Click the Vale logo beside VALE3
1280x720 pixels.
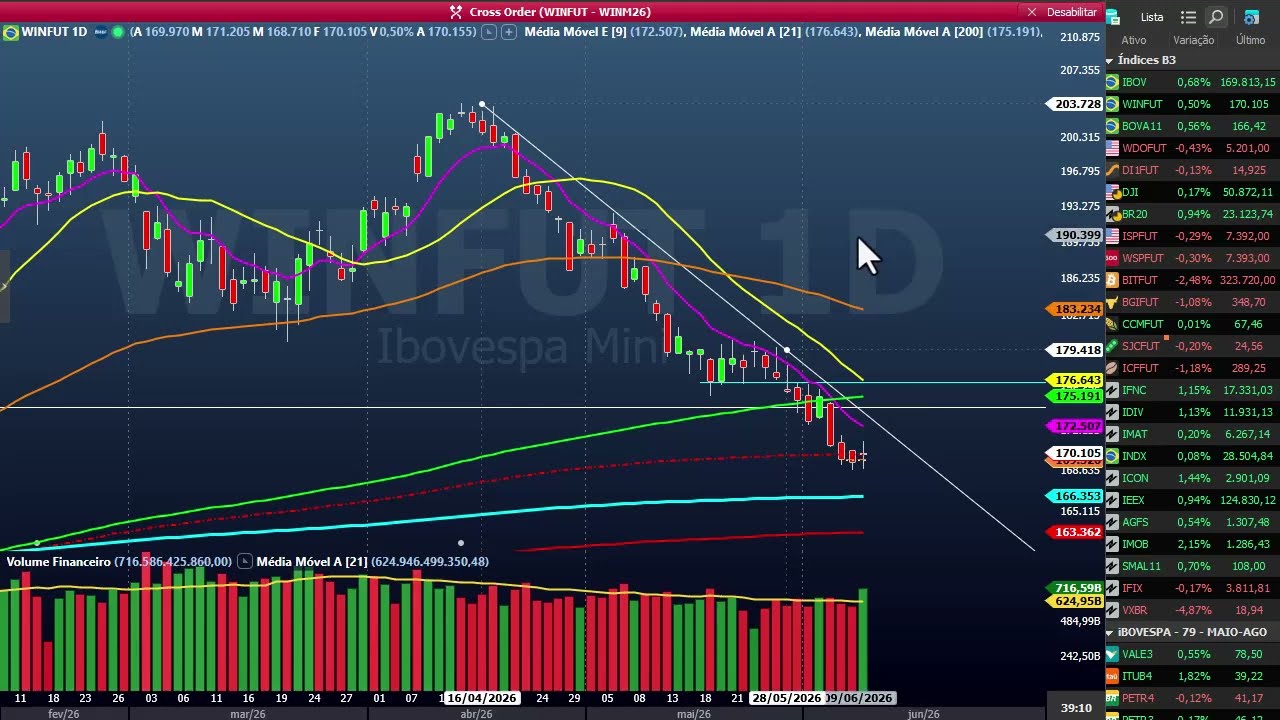pos(1112,654)
